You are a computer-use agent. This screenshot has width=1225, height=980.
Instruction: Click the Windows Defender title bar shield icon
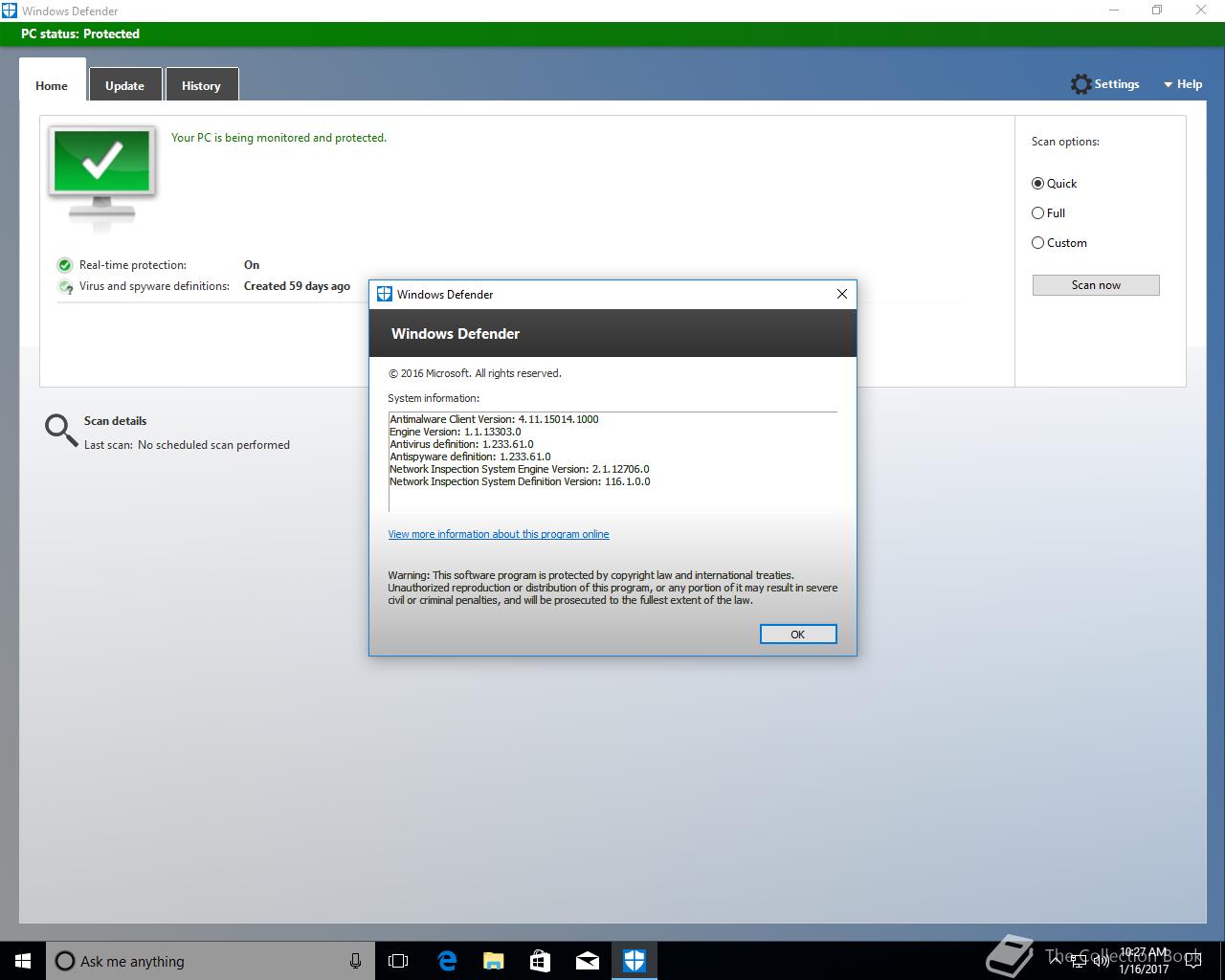(10, 11)
